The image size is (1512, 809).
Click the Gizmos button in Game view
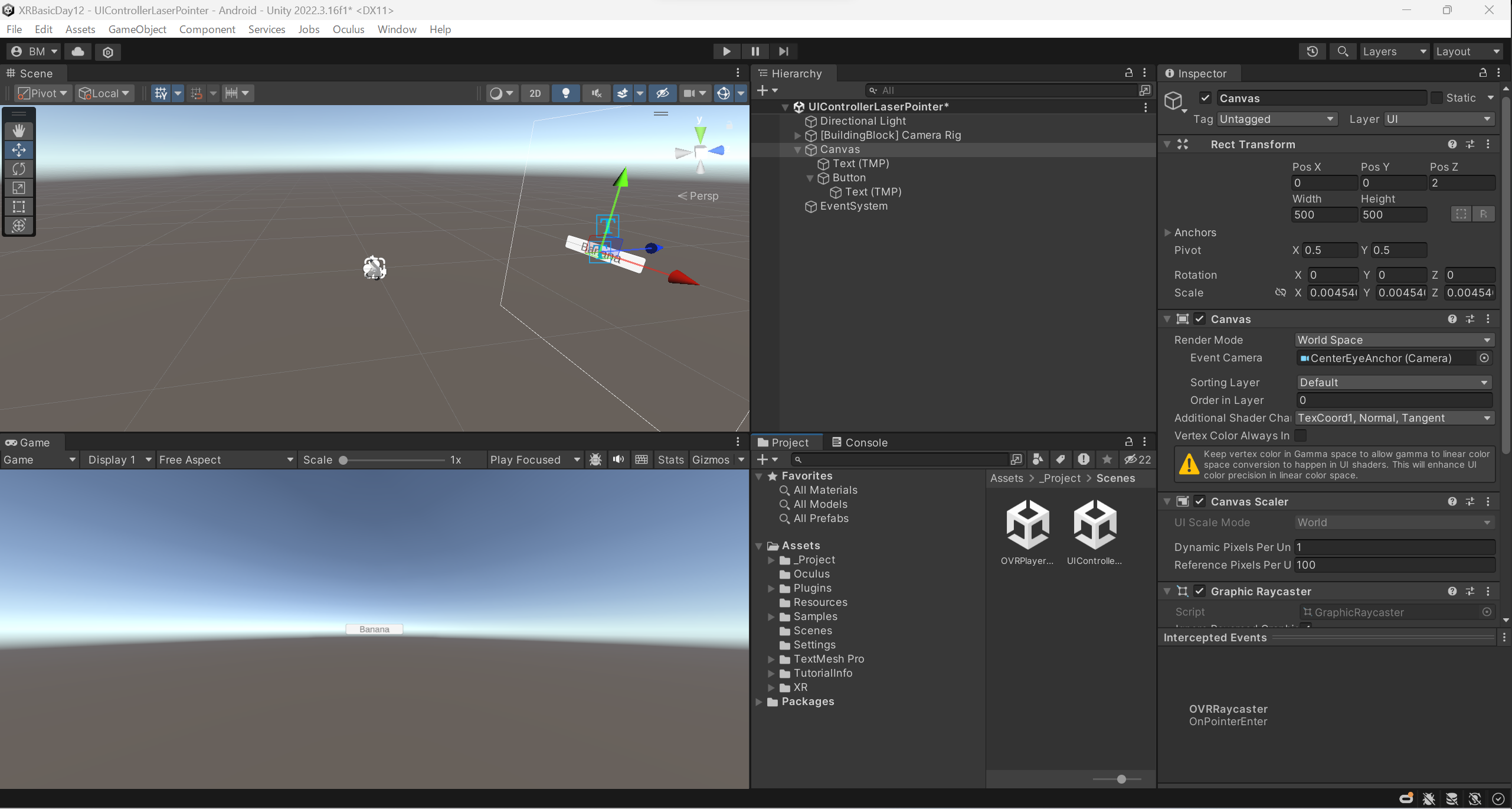coord(712,459)
